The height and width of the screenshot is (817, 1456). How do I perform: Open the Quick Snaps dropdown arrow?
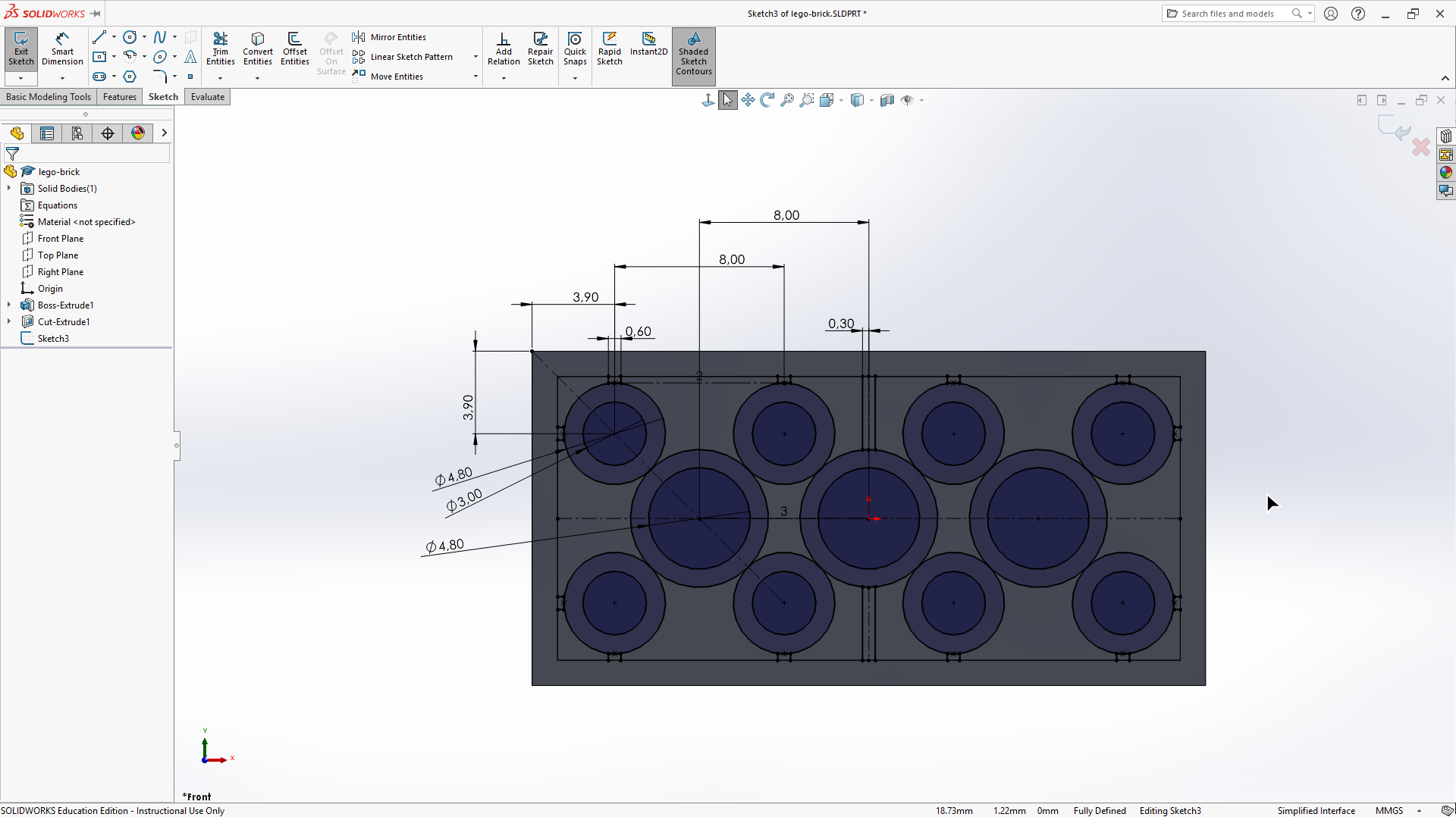click(x=575, y=78)
